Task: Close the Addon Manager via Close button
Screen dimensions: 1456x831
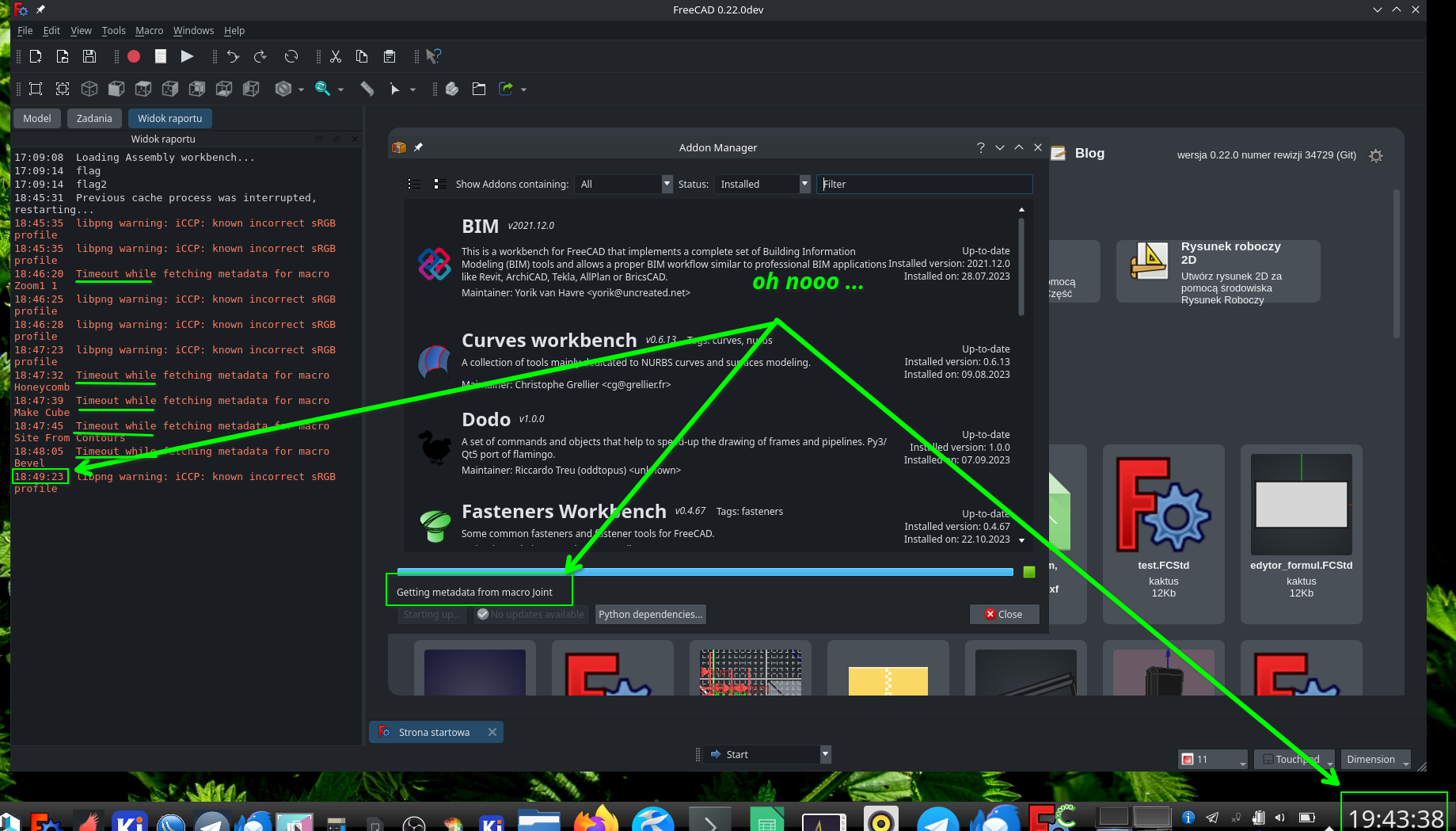Action: point(1004,614)
